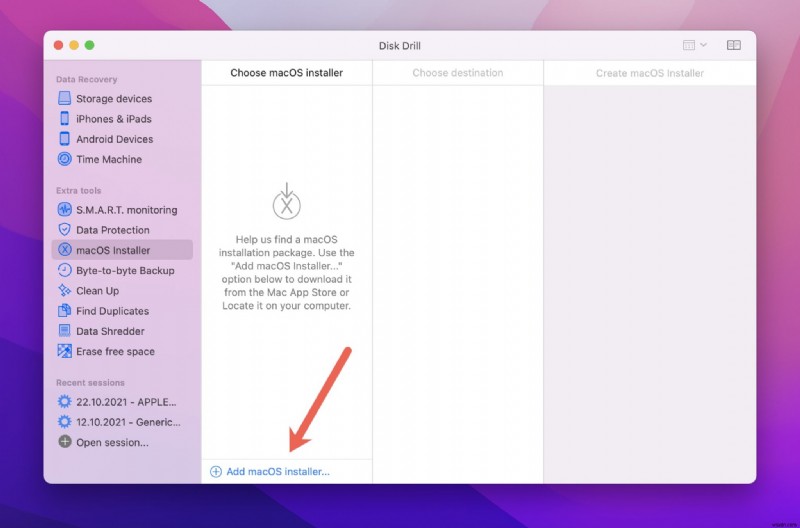Click Add macOS installer... link

[x=278, y=472]
